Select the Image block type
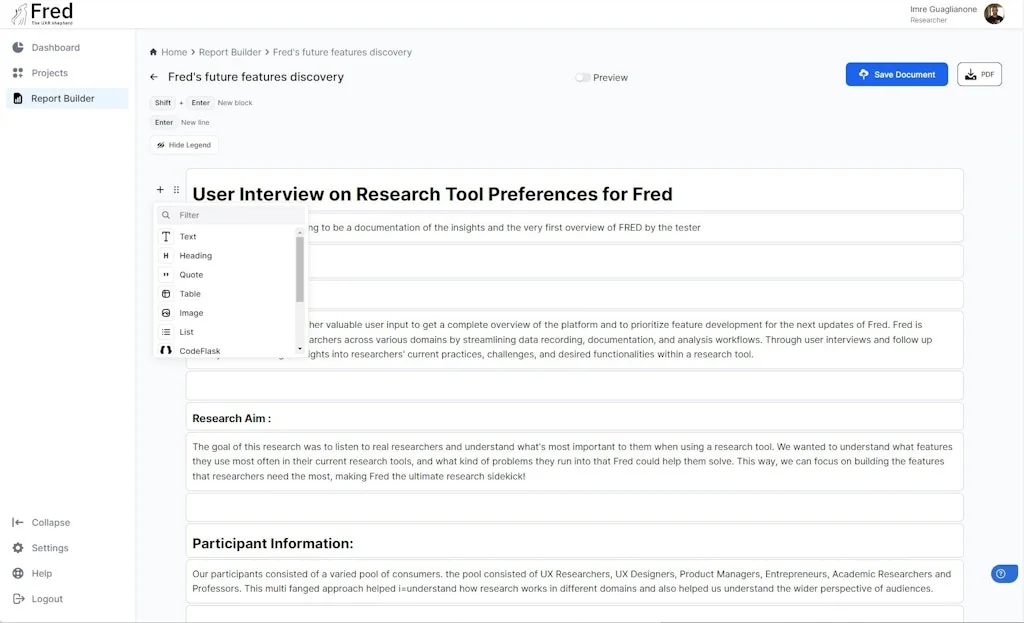 point(190,312)
